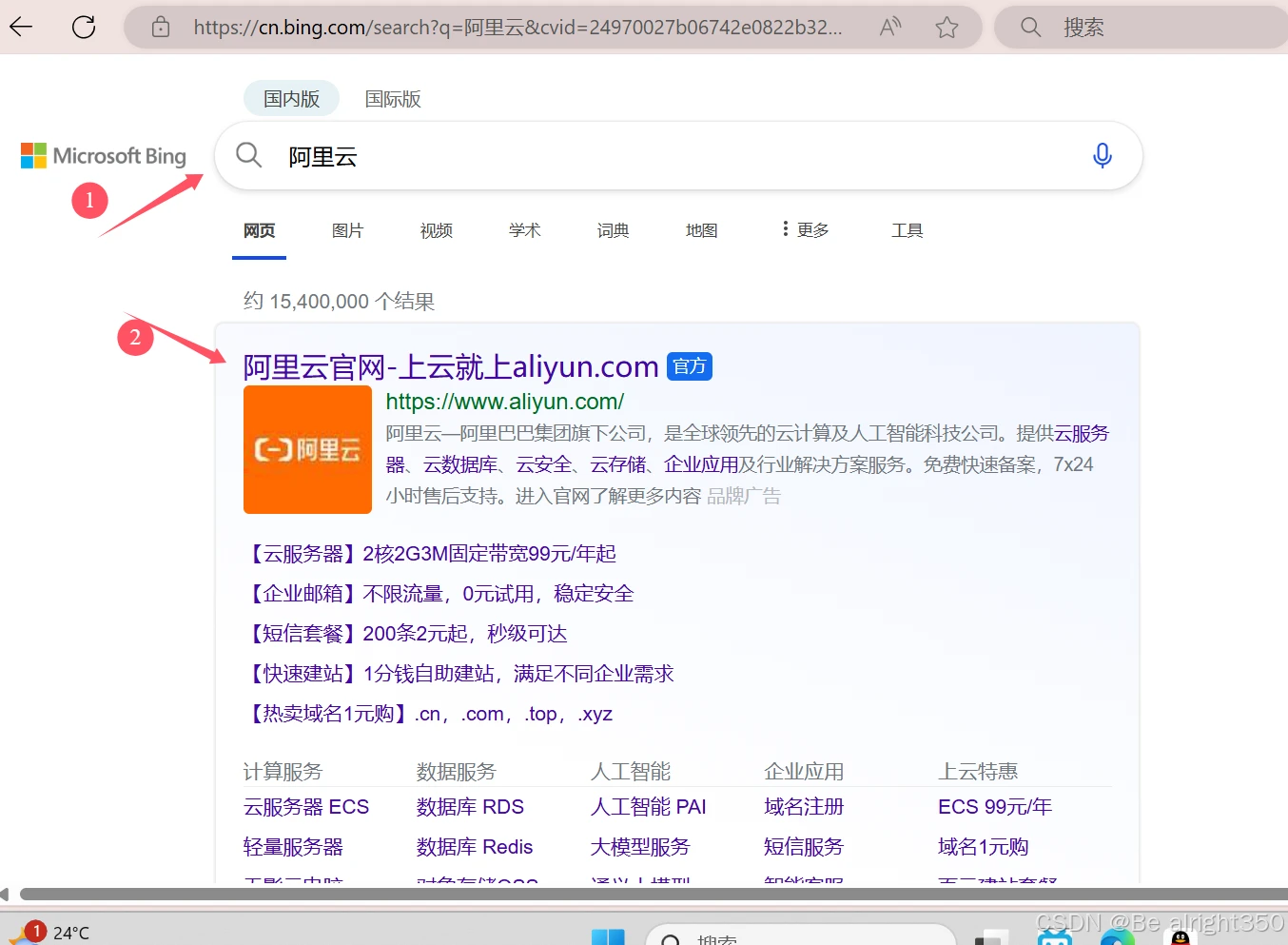Viewport: 1288px width, 945px height.
Task: Select the 网页 tab
Action: (259, 230)
